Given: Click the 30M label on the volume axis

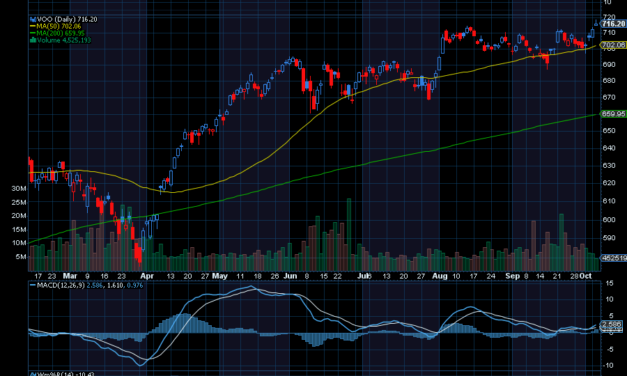Looking at the screenshot, I should (19, 188).
